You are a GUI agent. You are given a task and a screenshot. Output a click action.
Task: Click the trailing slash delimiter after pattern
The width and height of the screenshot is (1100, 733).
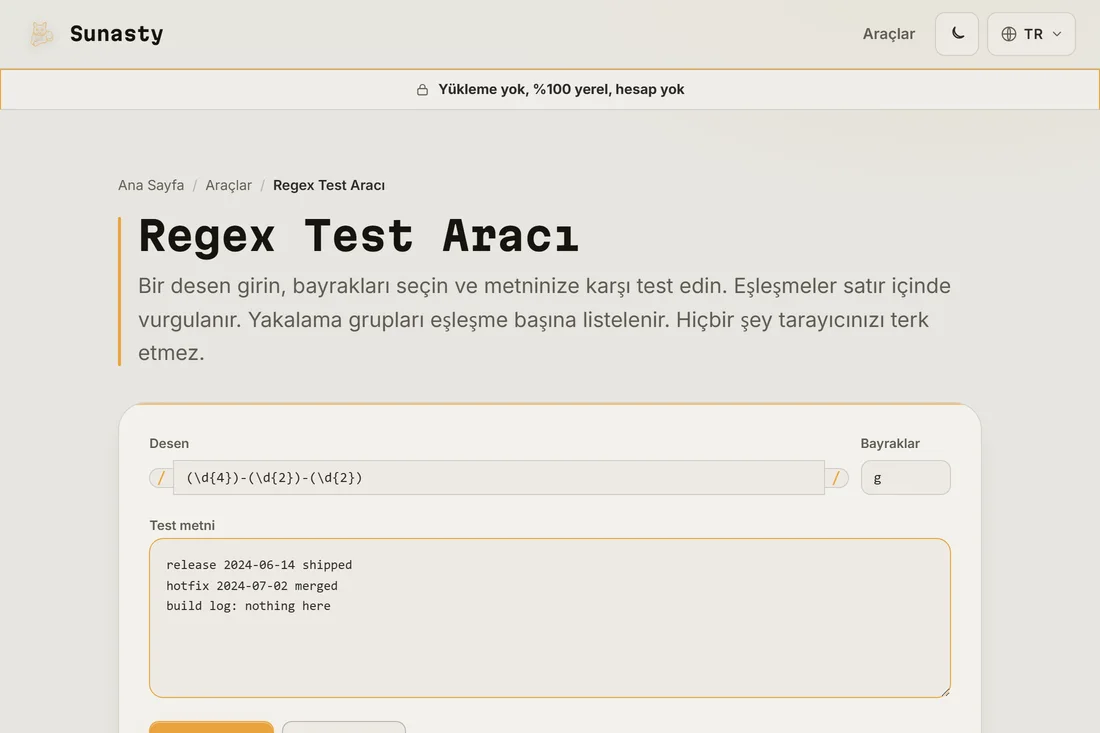836,478
